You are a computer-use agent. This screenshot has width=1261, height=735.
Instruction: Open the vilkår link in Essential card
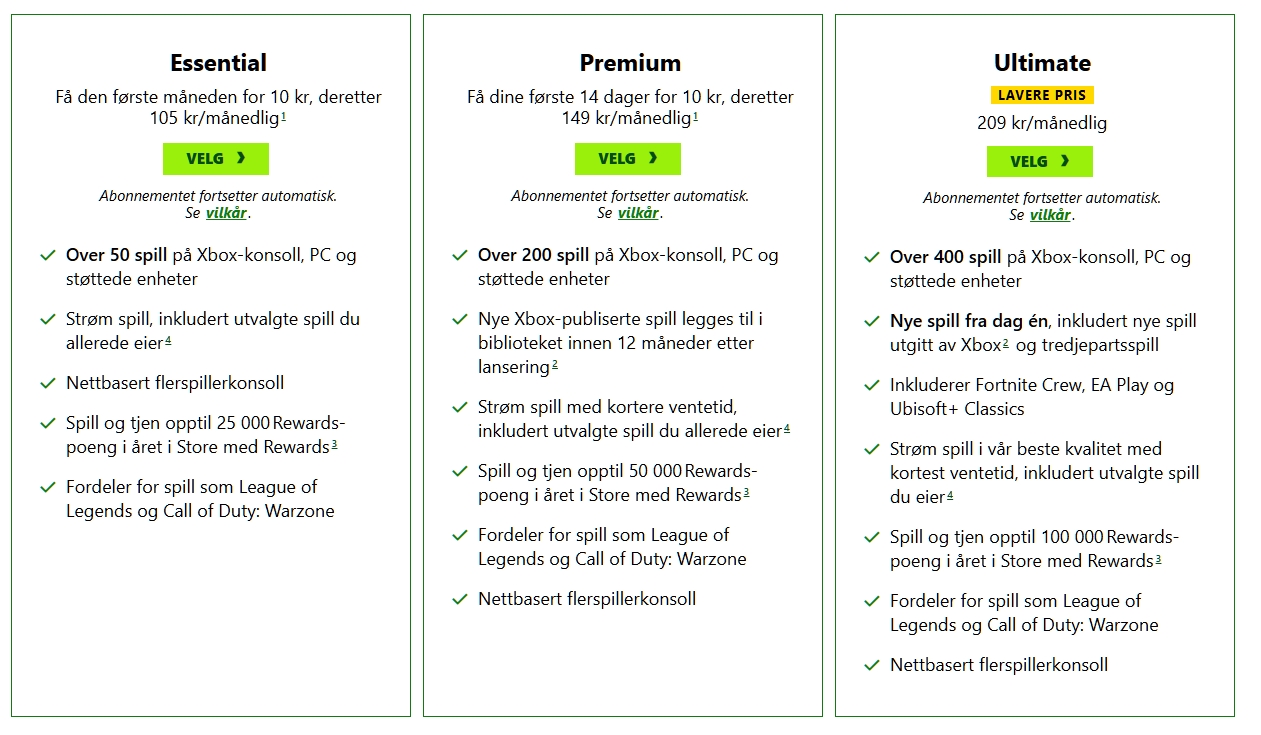click(226, 213)
